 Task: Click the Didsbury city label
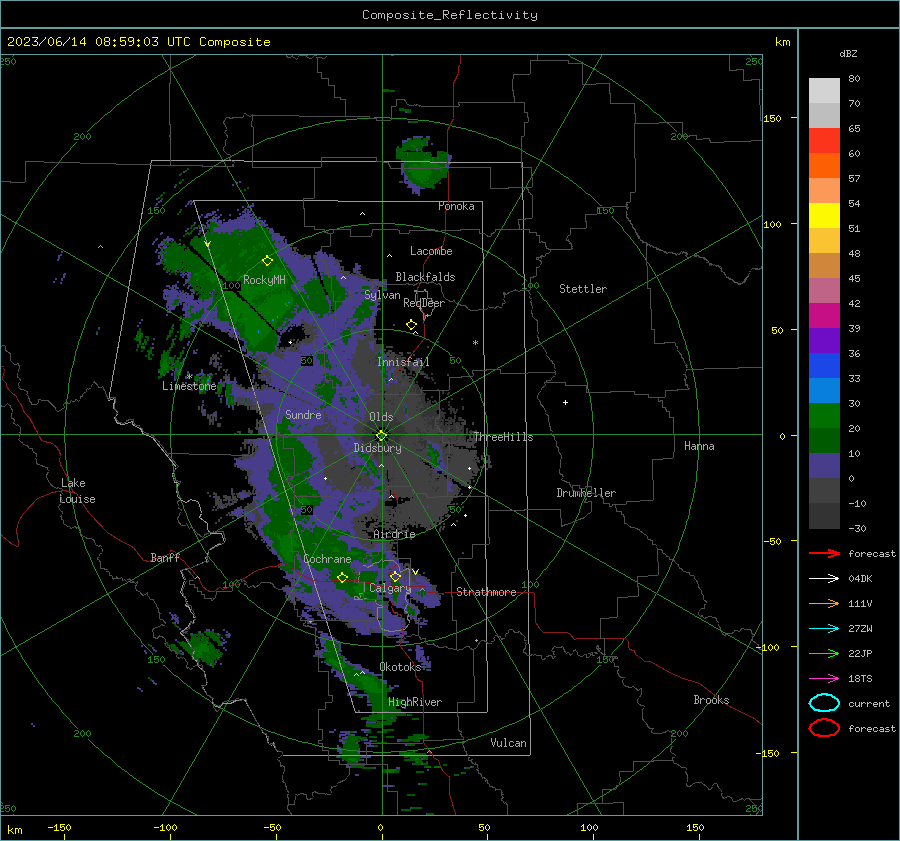(377, 448)
